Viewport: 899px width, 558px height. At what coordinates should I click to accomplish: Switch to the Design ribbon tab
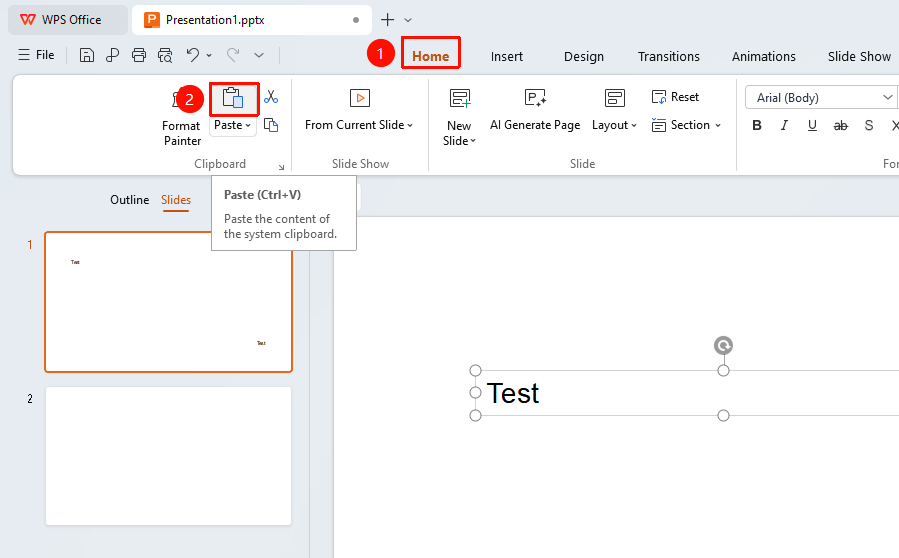[584, 56]
